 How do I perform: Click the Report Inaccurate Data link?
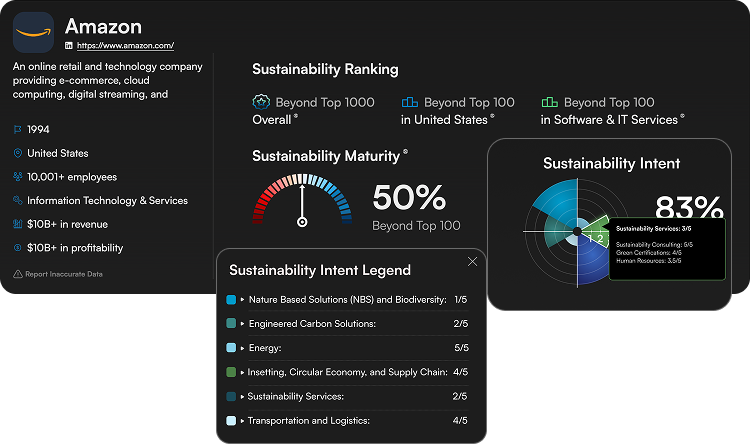click(64, 274)
